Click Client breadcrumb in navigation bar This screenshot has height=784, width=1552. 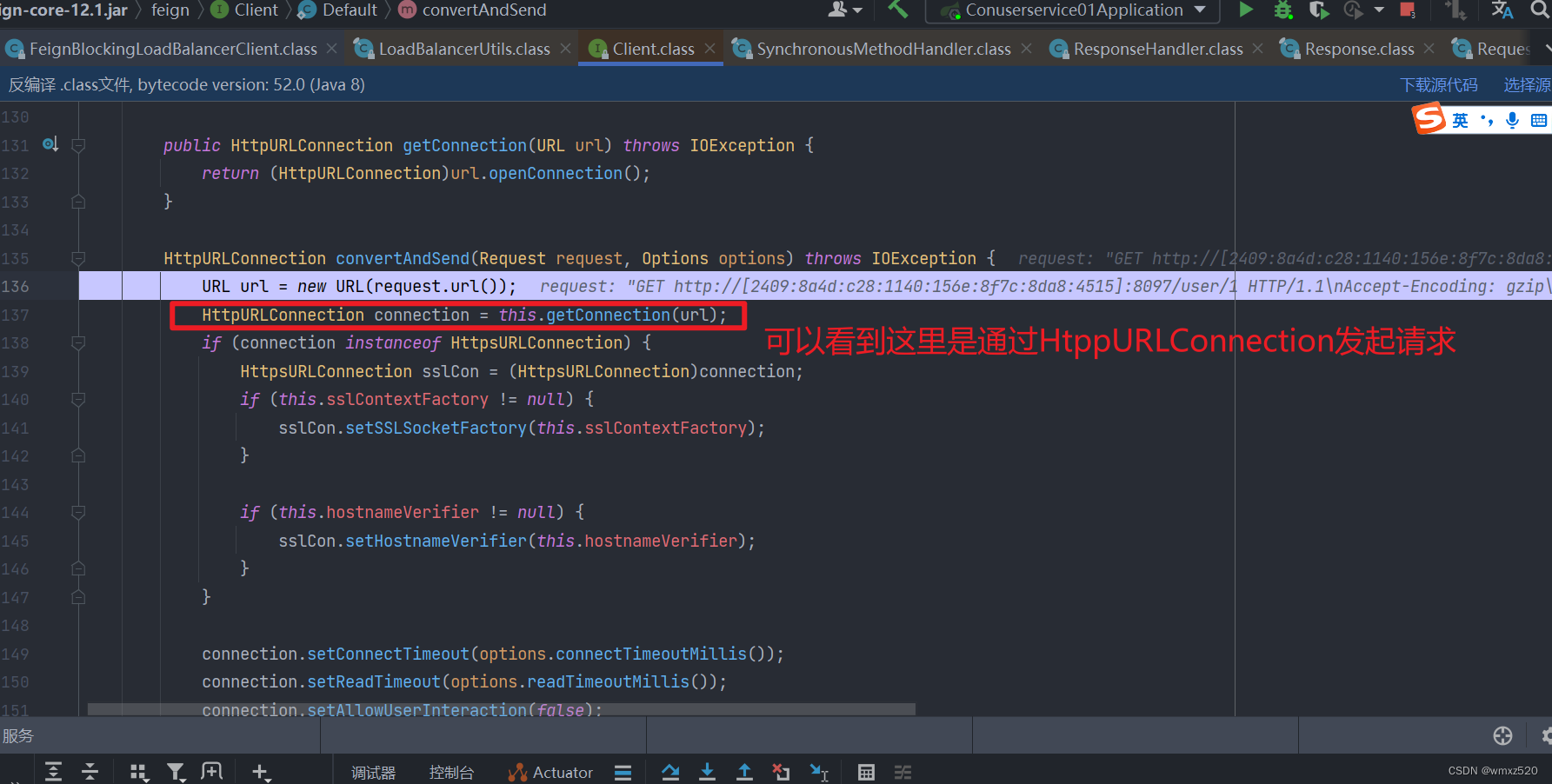point(245,10)
